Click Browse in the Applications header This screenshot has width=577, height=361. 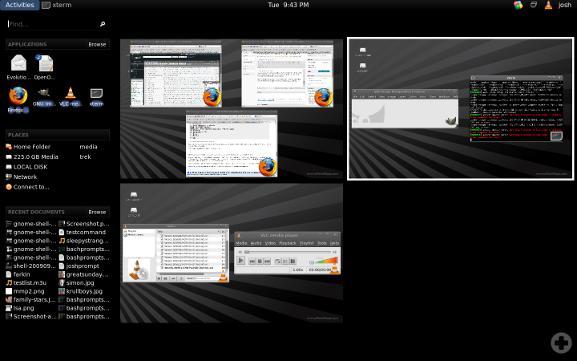coord(97,44)
